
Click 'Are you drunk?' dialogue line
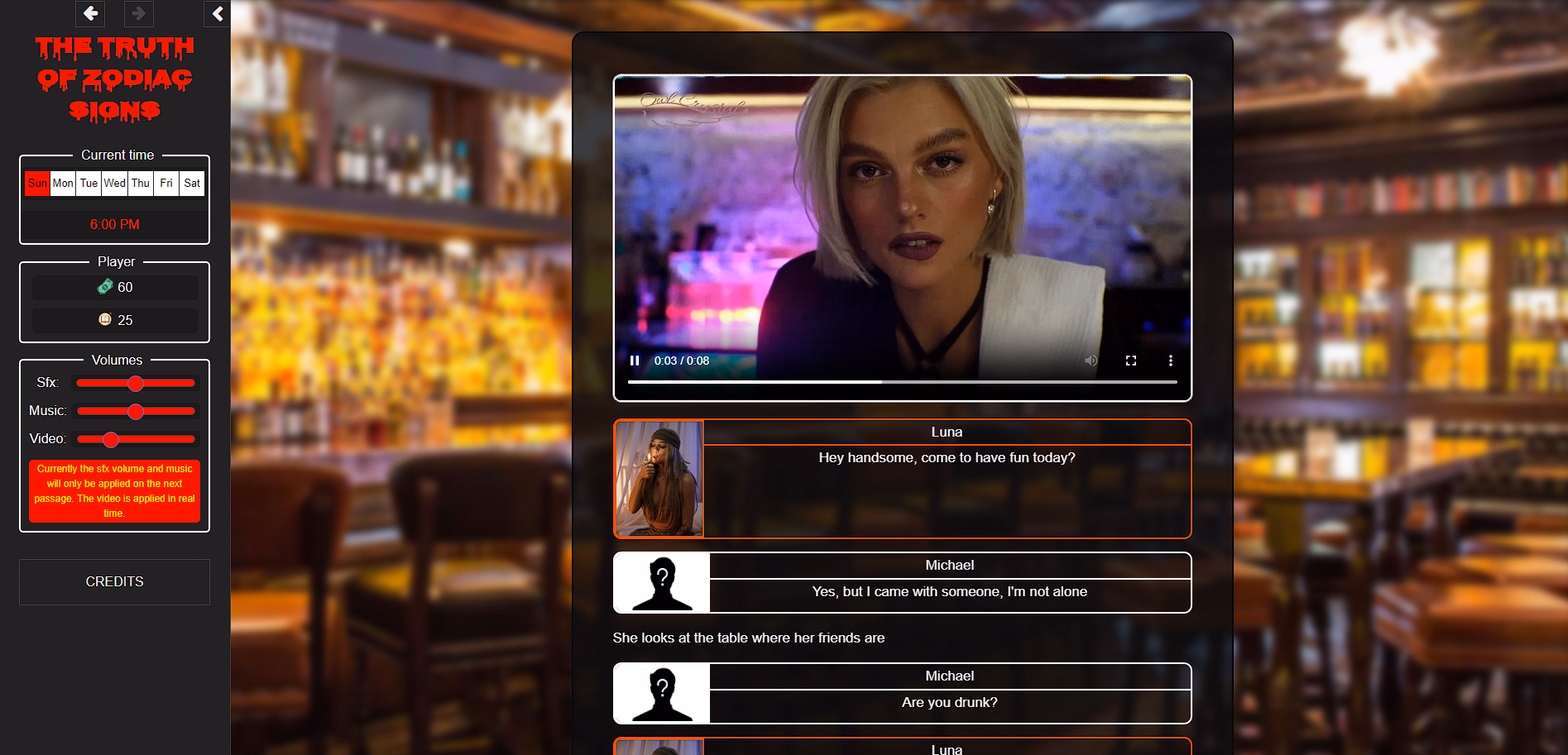pyautogui.click(x=949, y=702)
